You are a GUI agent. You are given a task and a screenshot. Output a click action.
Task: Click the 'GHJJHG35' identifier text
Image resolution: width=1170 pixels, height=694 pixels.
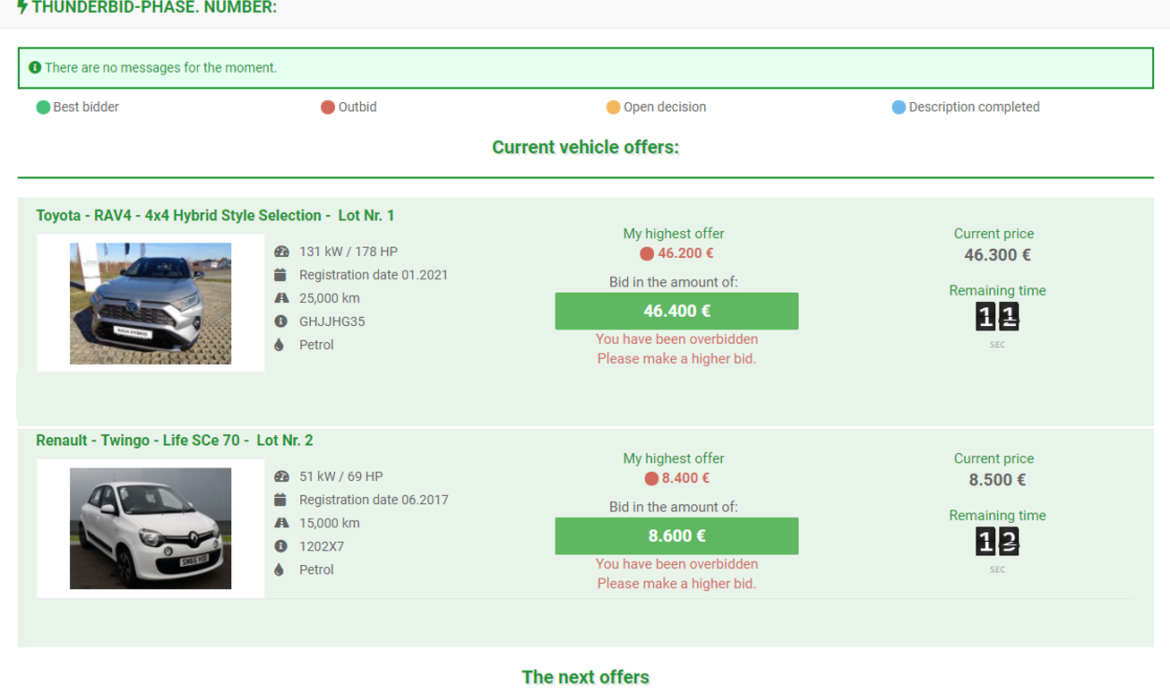tap(332, 321)
